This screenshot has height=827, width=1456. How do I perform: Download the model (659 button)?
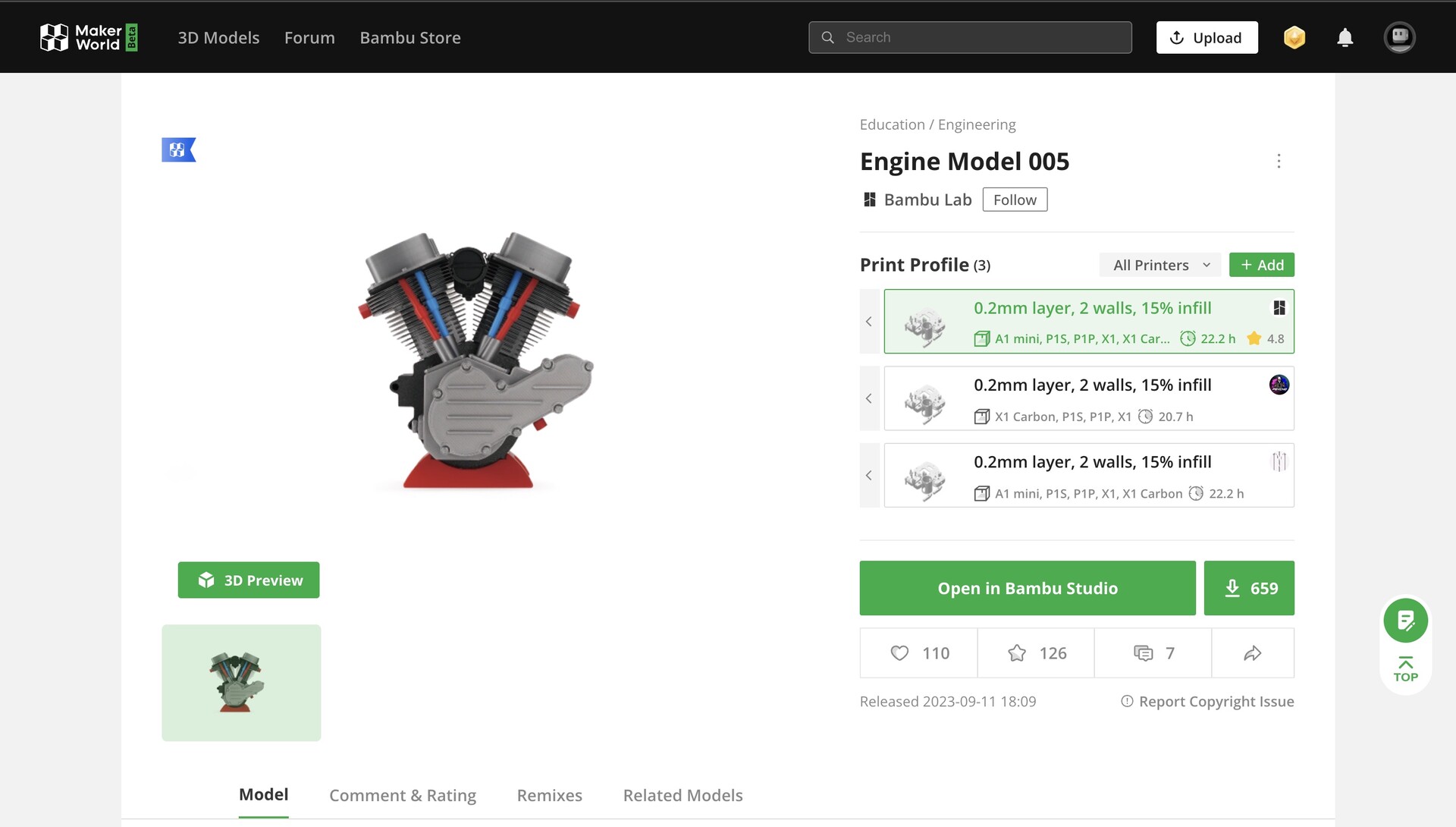coord(1249,588)
